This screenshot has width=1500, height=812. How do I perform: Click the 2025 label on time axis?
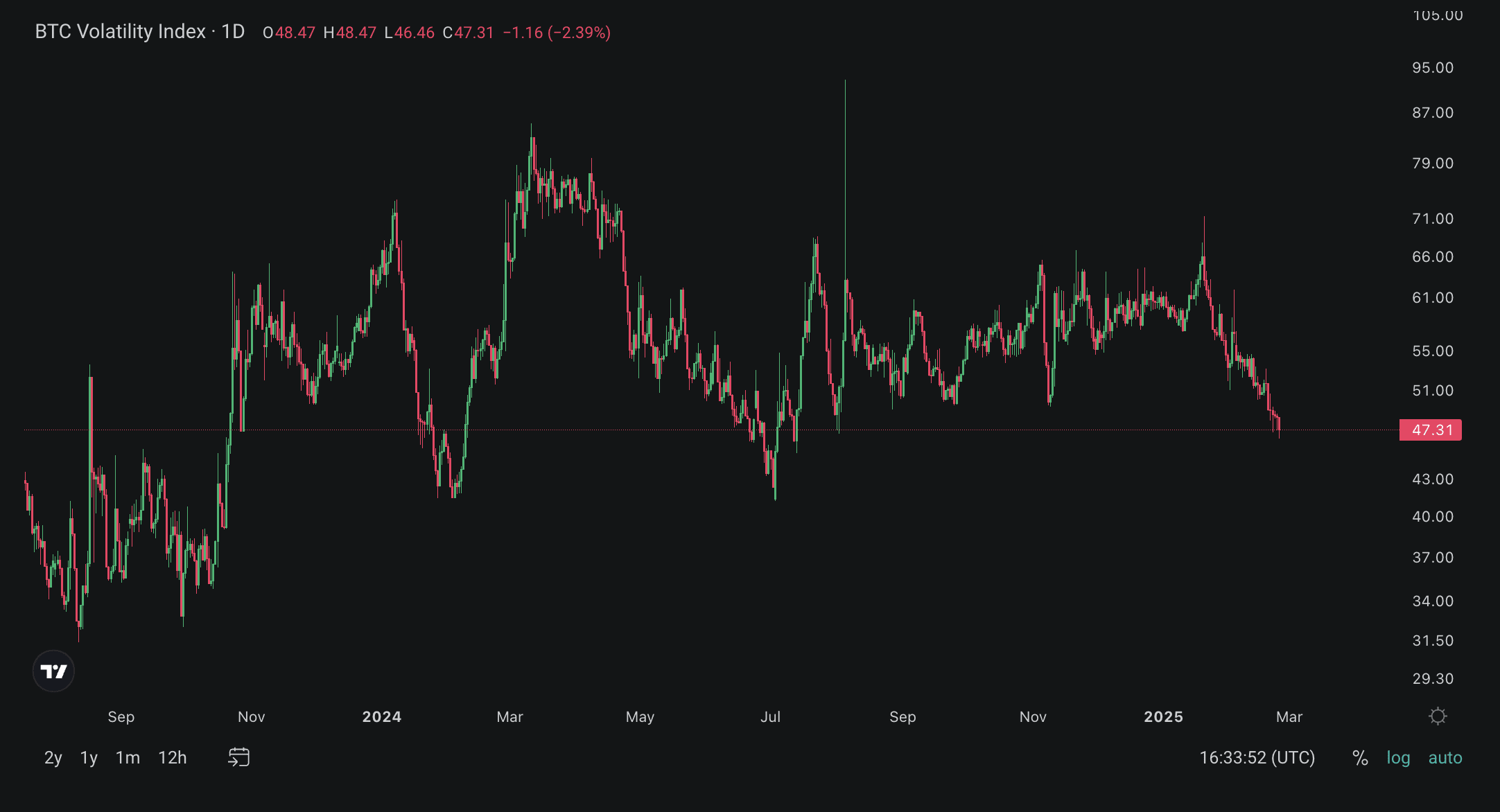pos(1163,717)
